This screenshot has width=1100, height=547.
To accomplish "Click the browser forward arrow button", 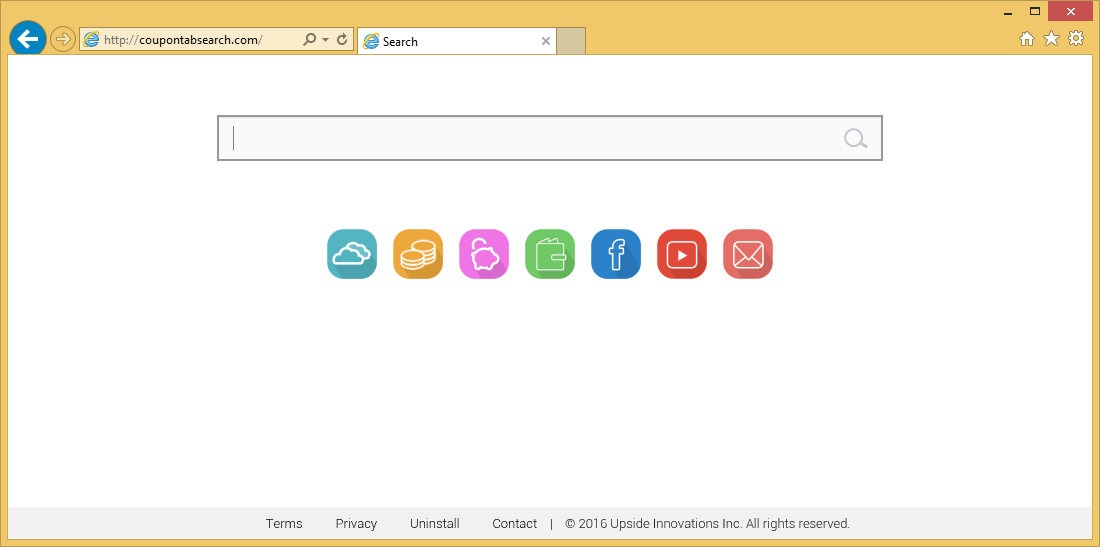I will pyautogui.click(x=63, y=39).
